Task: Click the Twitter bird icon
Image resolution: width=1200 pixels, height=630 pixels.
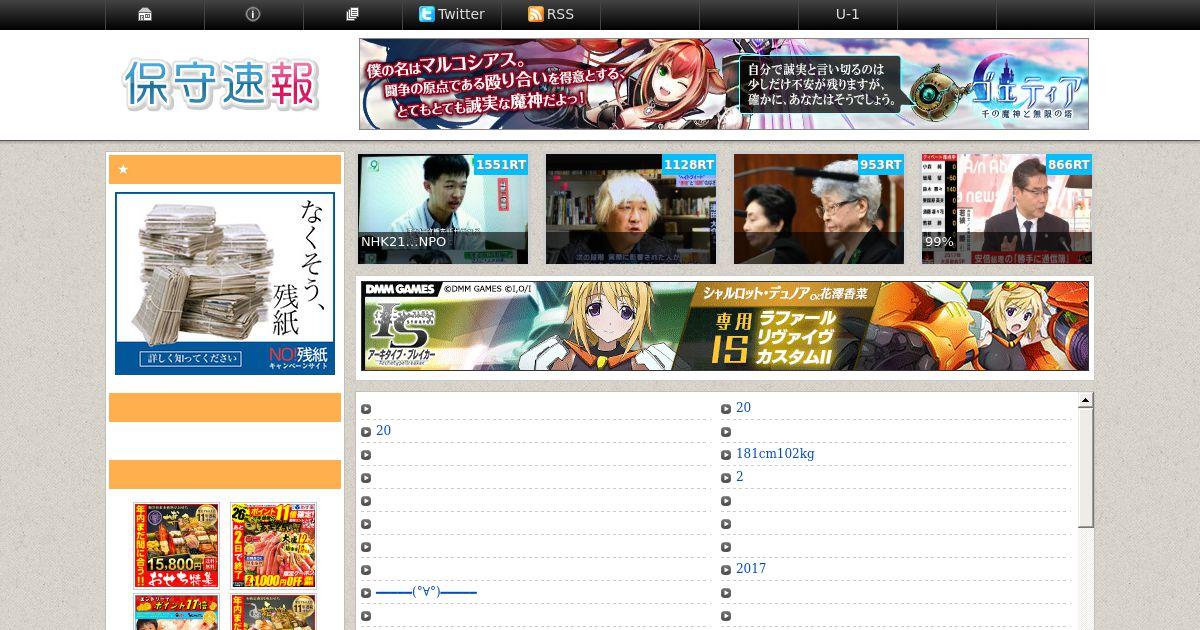Action: coord(427,14)
